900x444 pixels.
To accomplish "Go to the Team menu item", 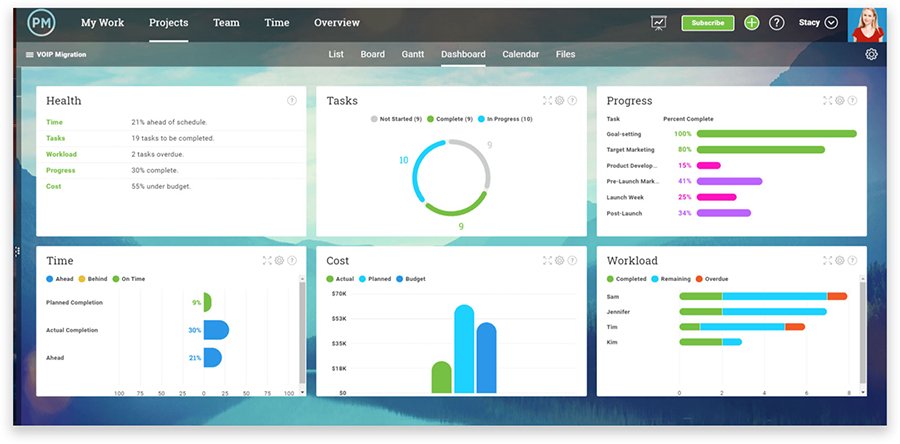I will coord(226,23).
